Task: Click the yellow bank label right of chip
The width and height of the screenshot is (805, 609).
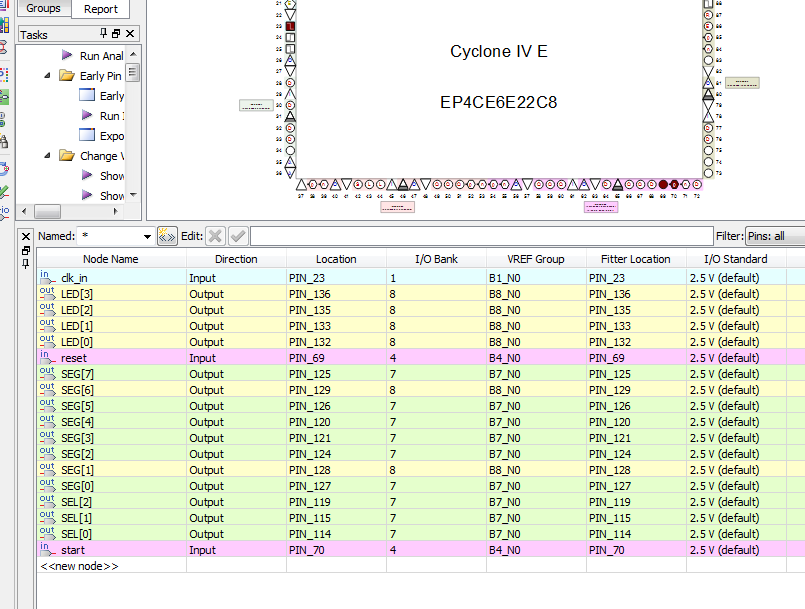Action: pyautogui.click(x=742, y=83)
